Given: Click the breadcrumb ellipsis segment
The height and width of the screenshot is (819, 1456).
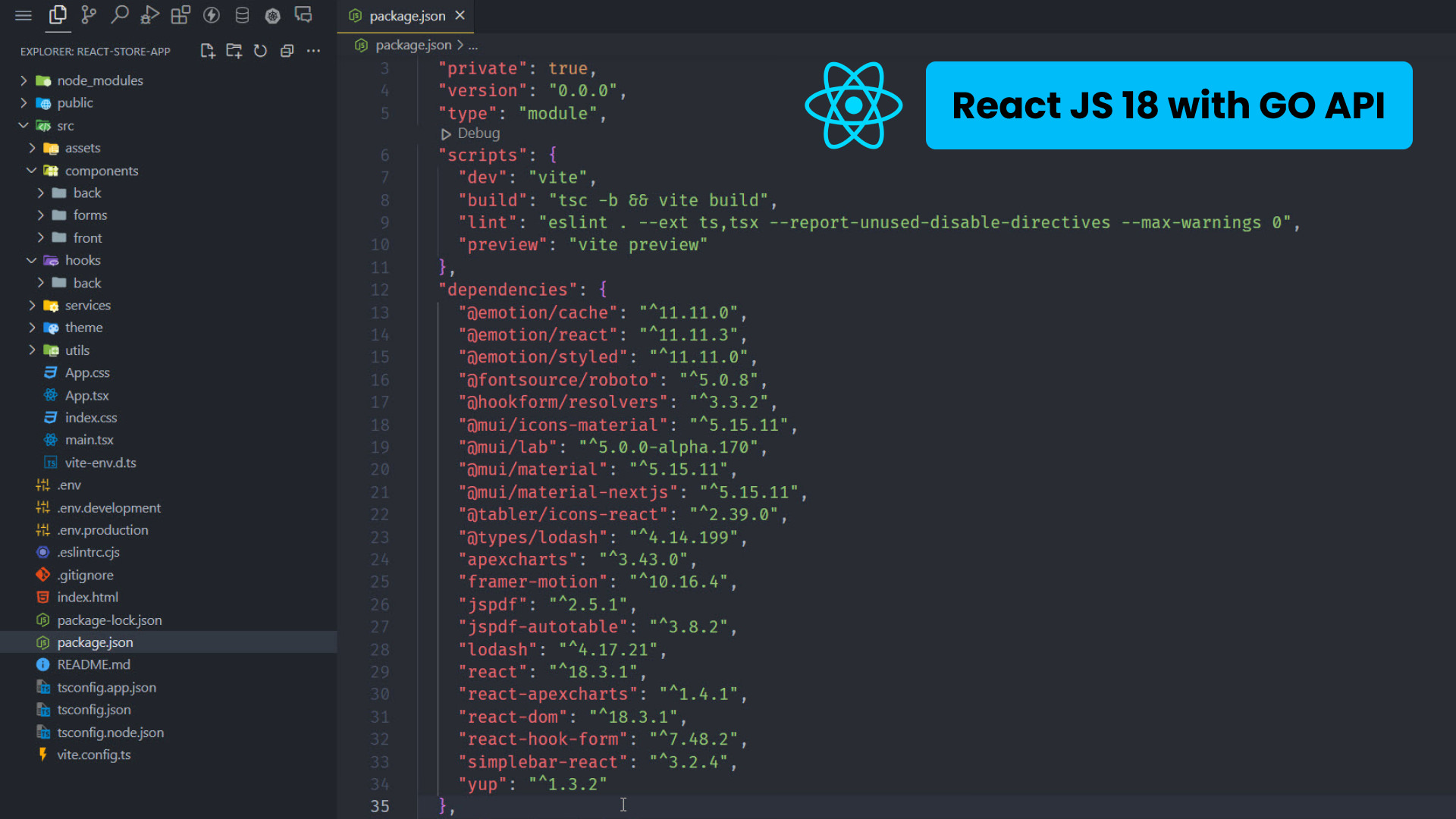Looking at the screenshot, I should tap(473, 45).
